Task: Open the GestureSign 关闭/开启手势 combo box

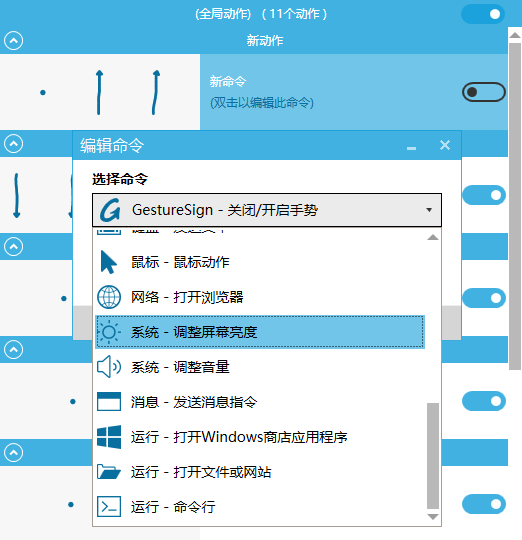Action: tap(267, 210)
